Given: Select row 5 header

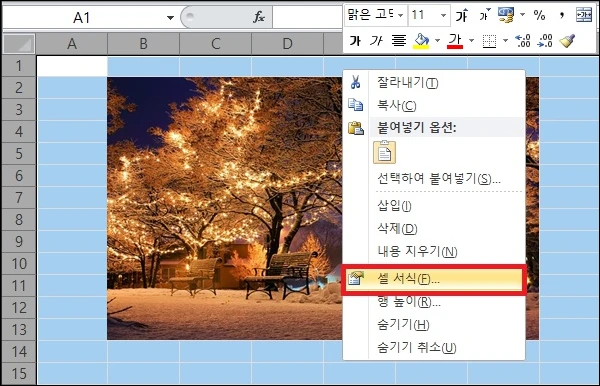Looking at the screenshot, I should pos(19,154).
